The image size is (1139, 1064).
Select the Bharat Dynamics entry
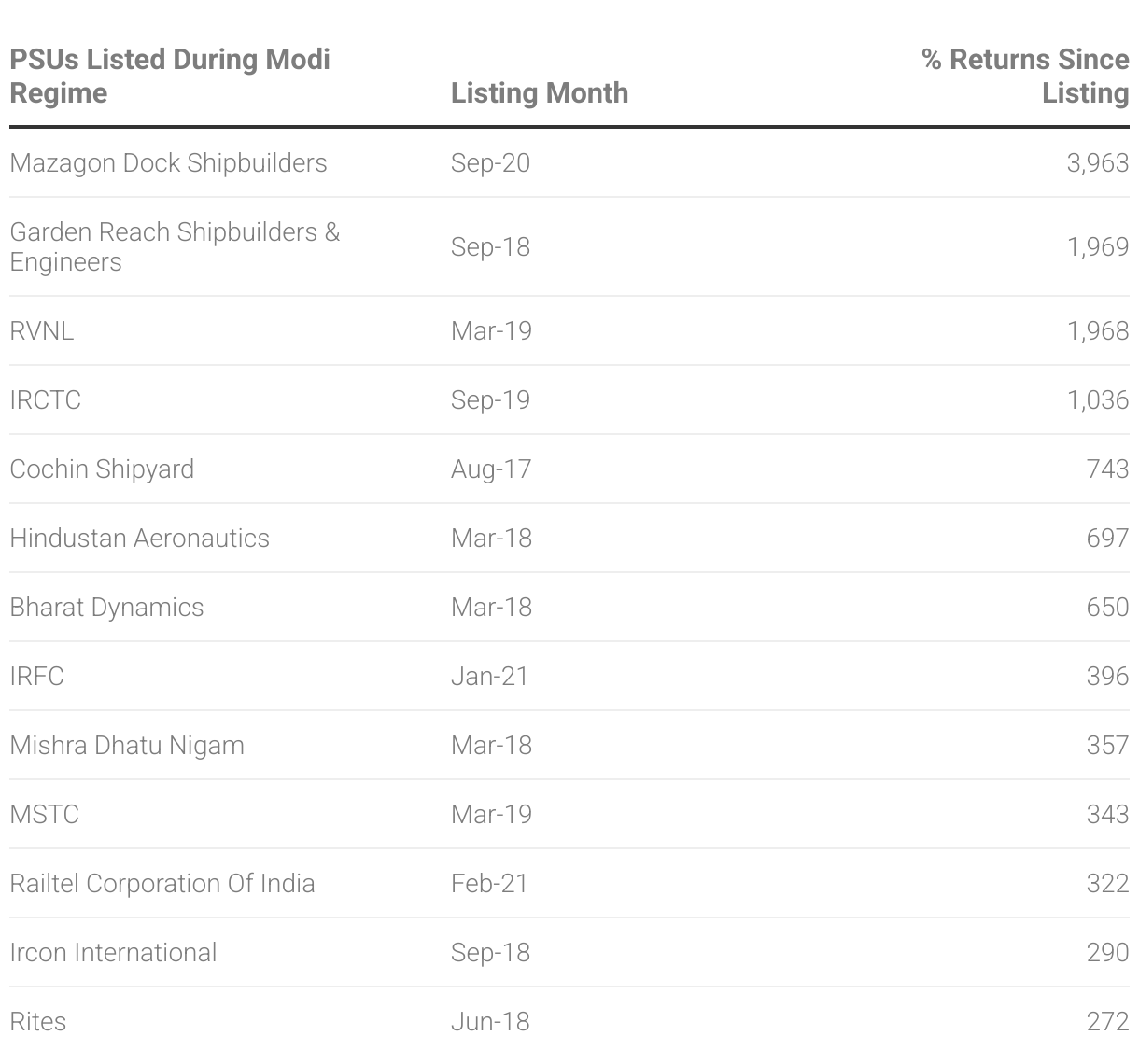(x=106, y=607)
